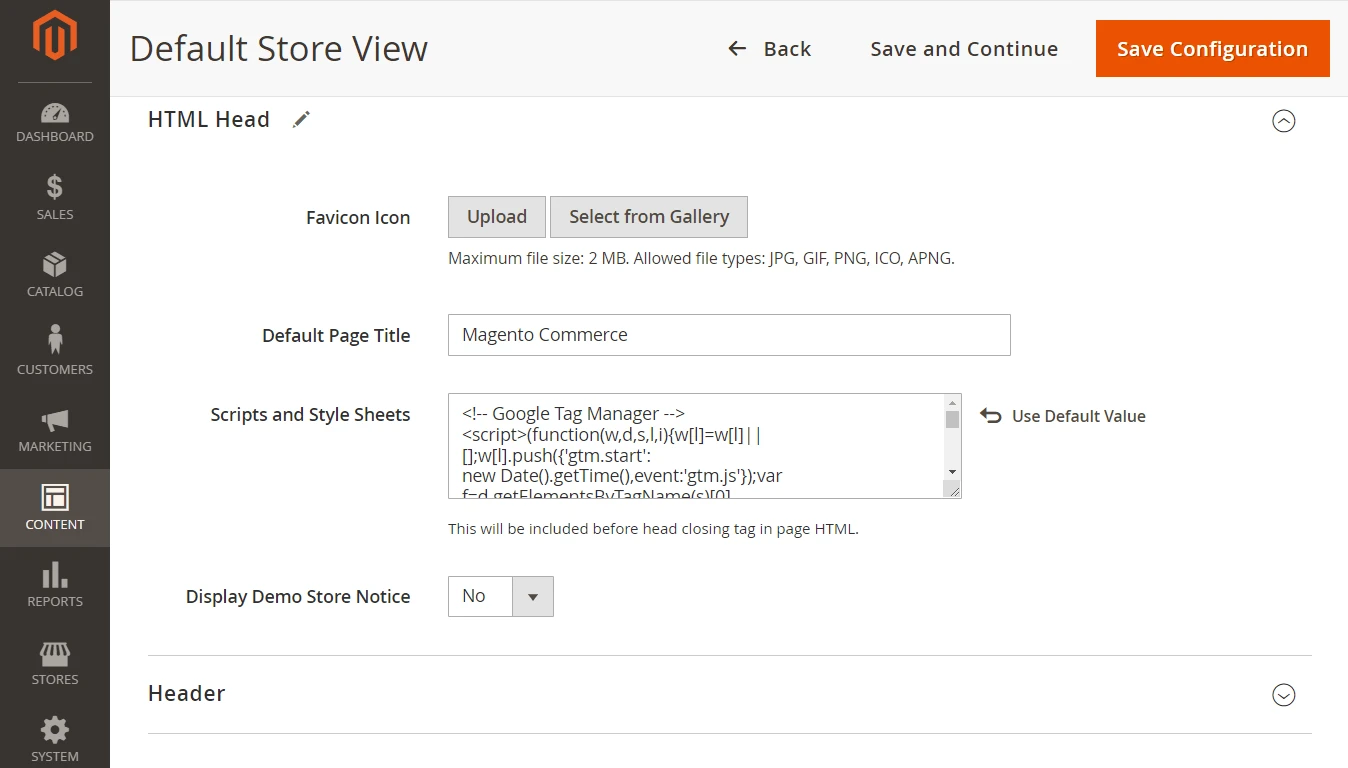Image resolution: width=1348 pixels, height=768 pixels.
Task: Click the pencil edit icon beside HTML Head
Action: (x=301, y=120)
